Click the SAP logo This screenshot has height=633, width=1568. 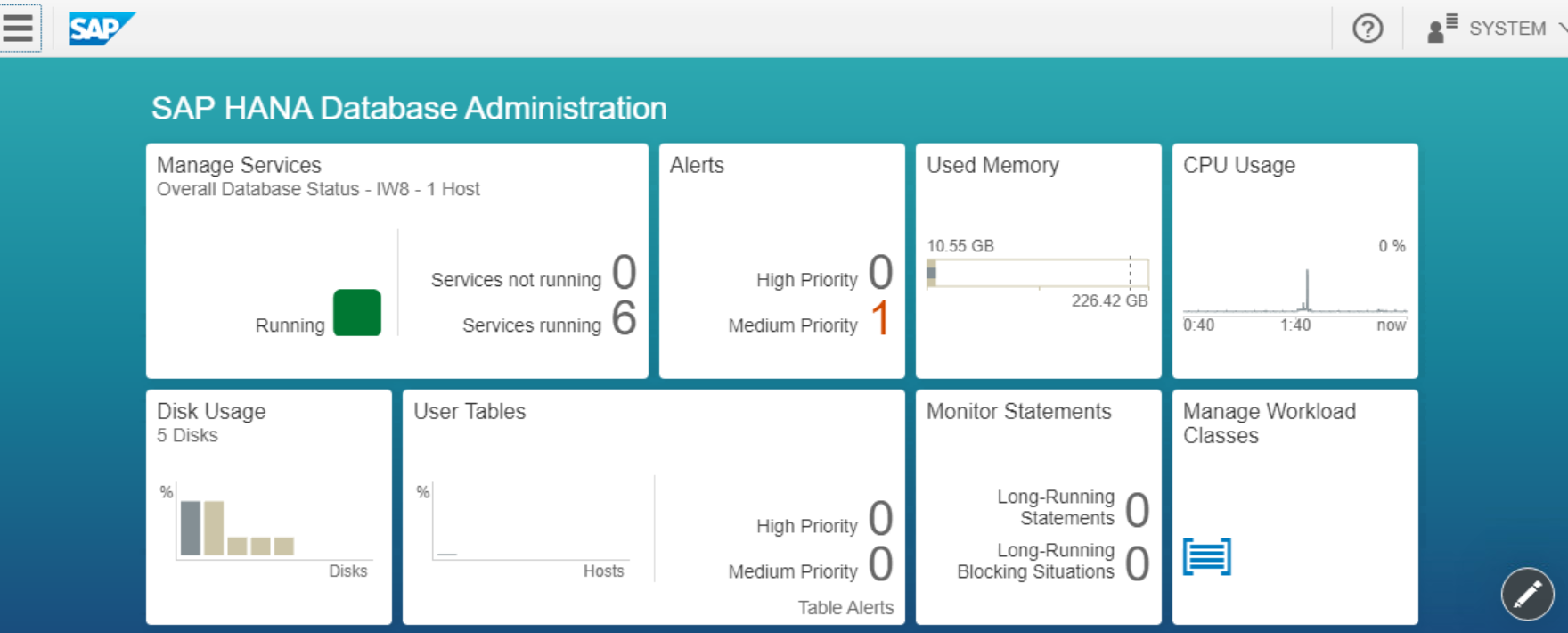pyautogui.click(x=102, y=29)
